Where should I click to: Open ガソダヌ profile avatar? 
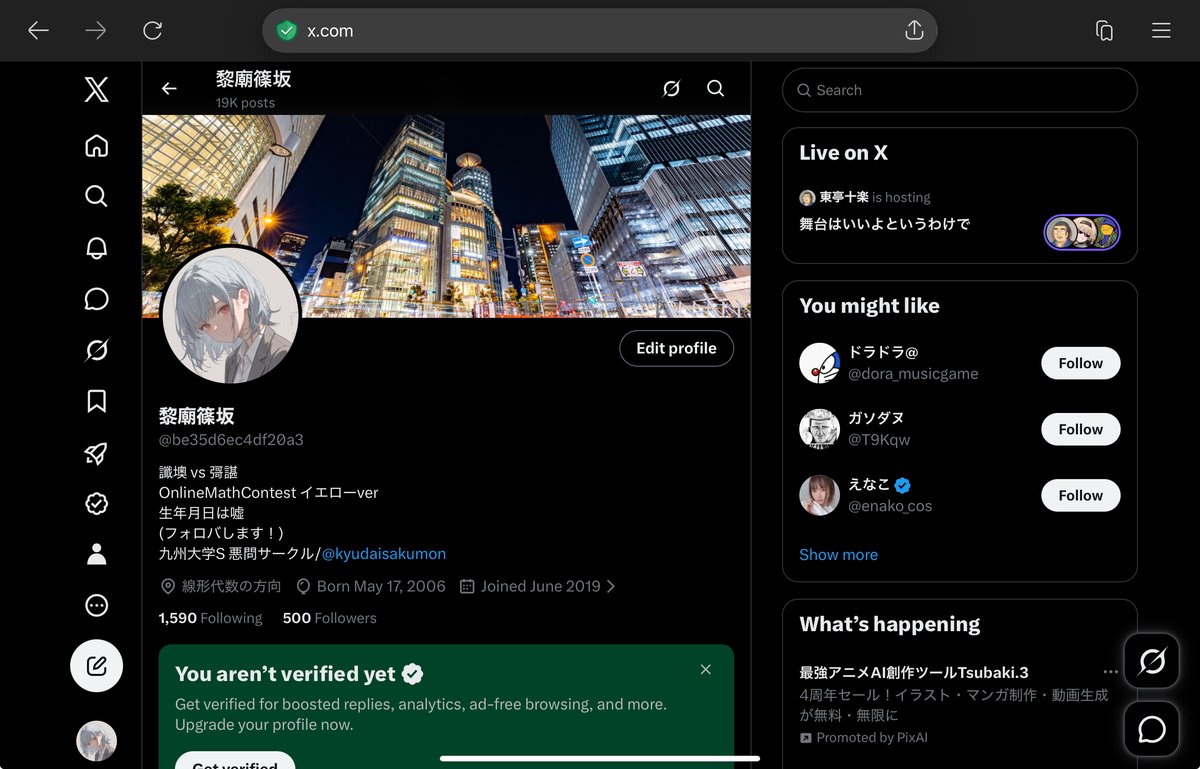point(819,429)
